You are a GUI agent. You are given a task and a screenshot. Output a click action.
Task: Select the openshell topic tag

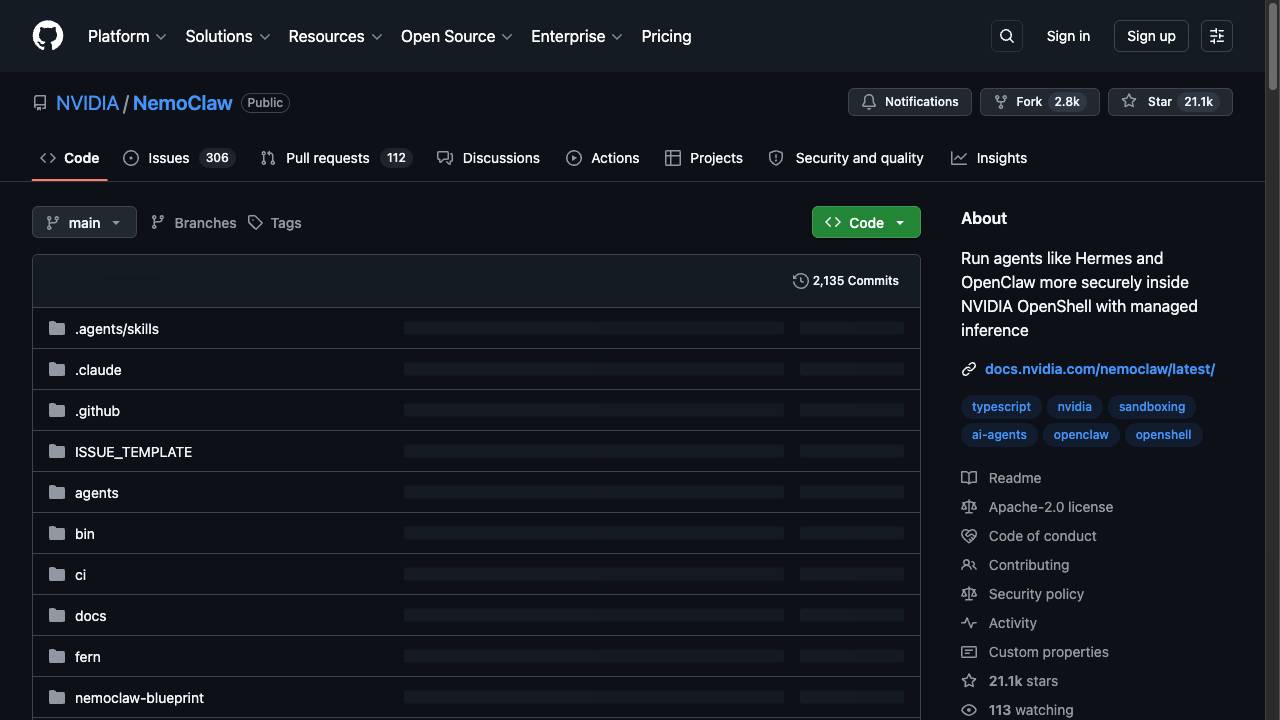[1163, 435]
